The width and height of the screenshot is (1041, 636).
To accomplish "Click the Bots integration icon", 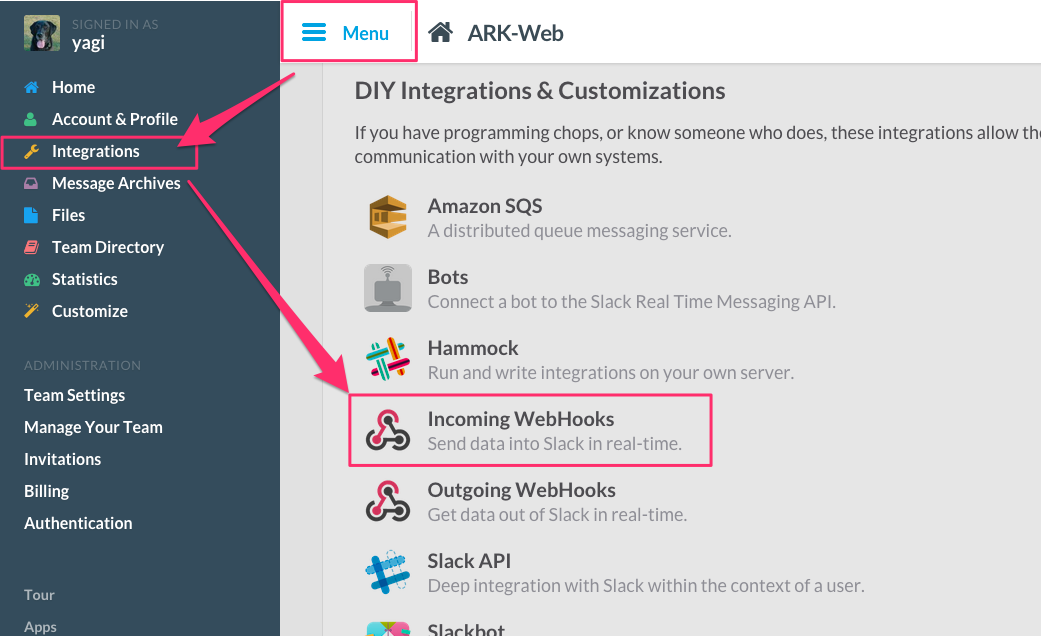I will [388, 289].
